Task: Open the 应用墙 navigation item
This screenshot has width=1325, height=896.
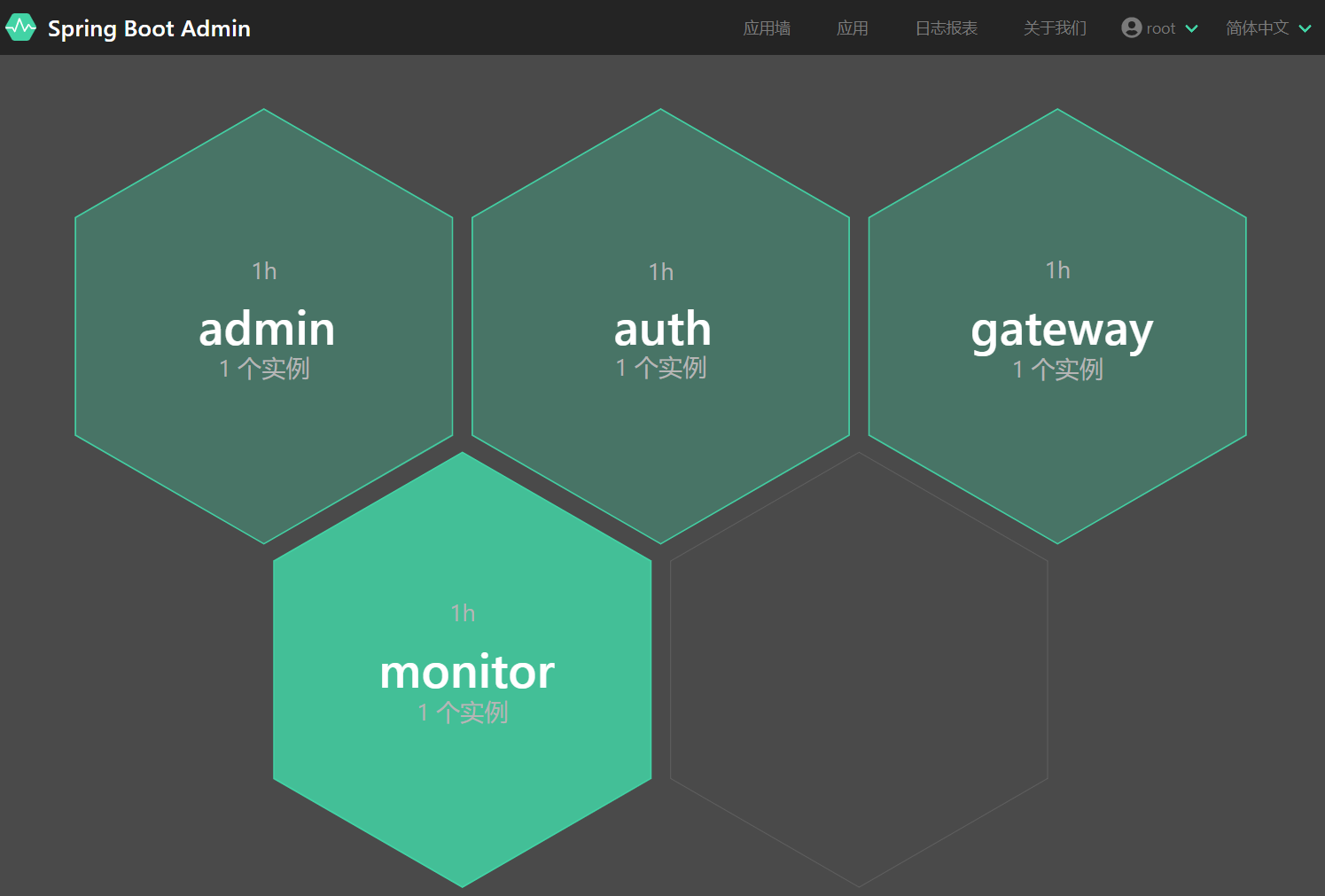Action: (x=767, y=28)
